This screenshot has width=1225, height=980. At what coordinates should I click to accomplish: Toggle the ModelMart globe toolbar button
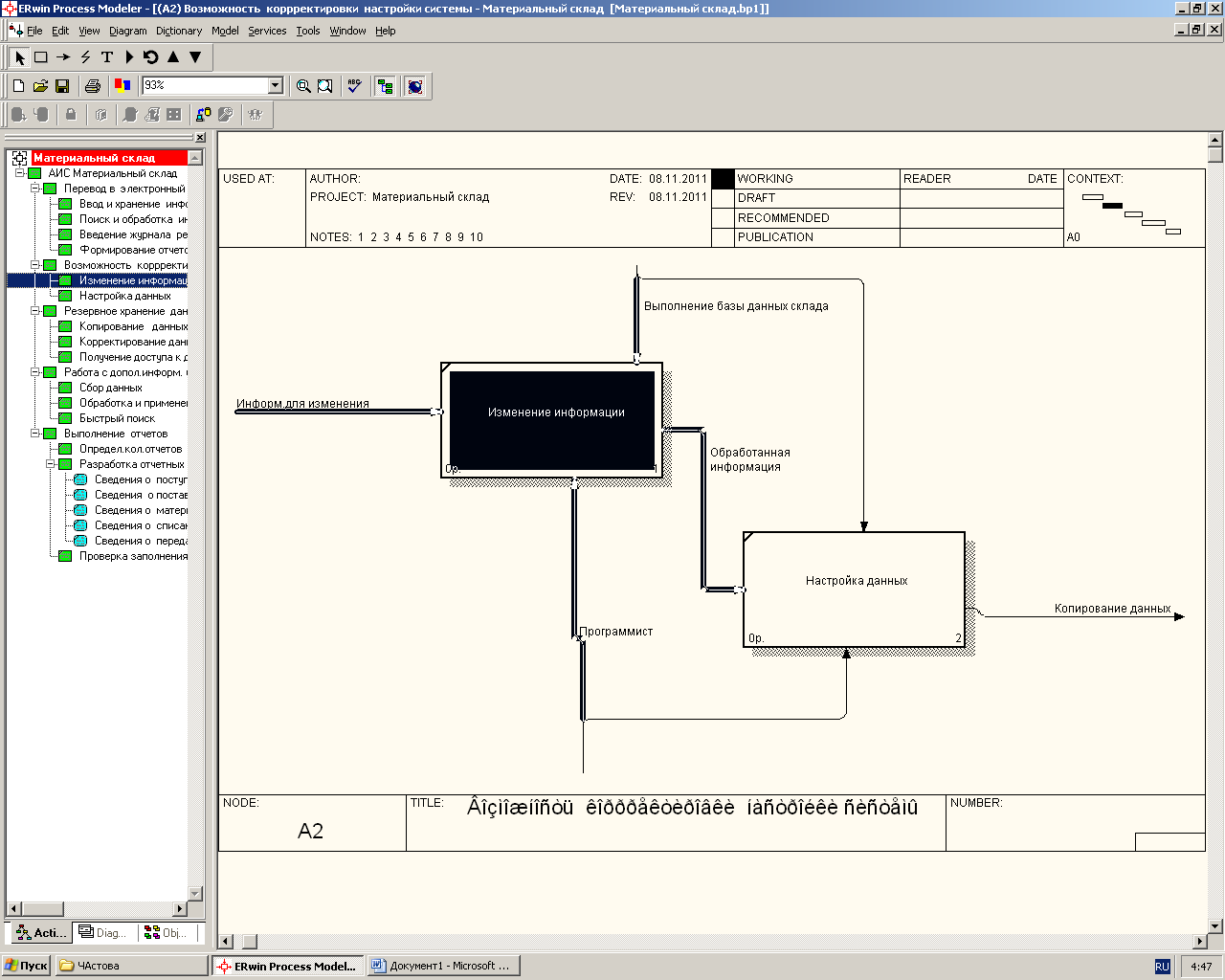coord(414,86)
